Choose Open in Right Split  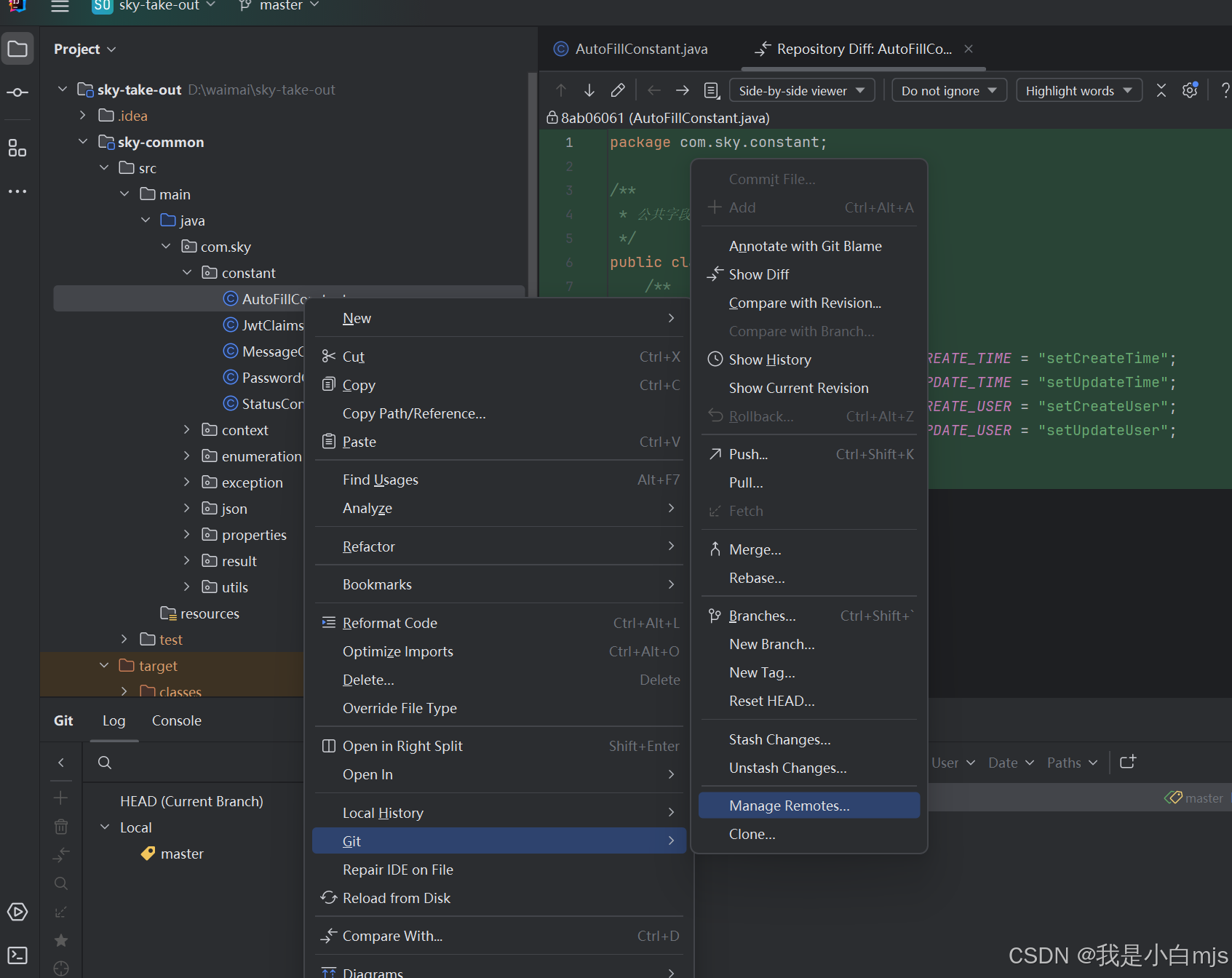tap(499, 746)
